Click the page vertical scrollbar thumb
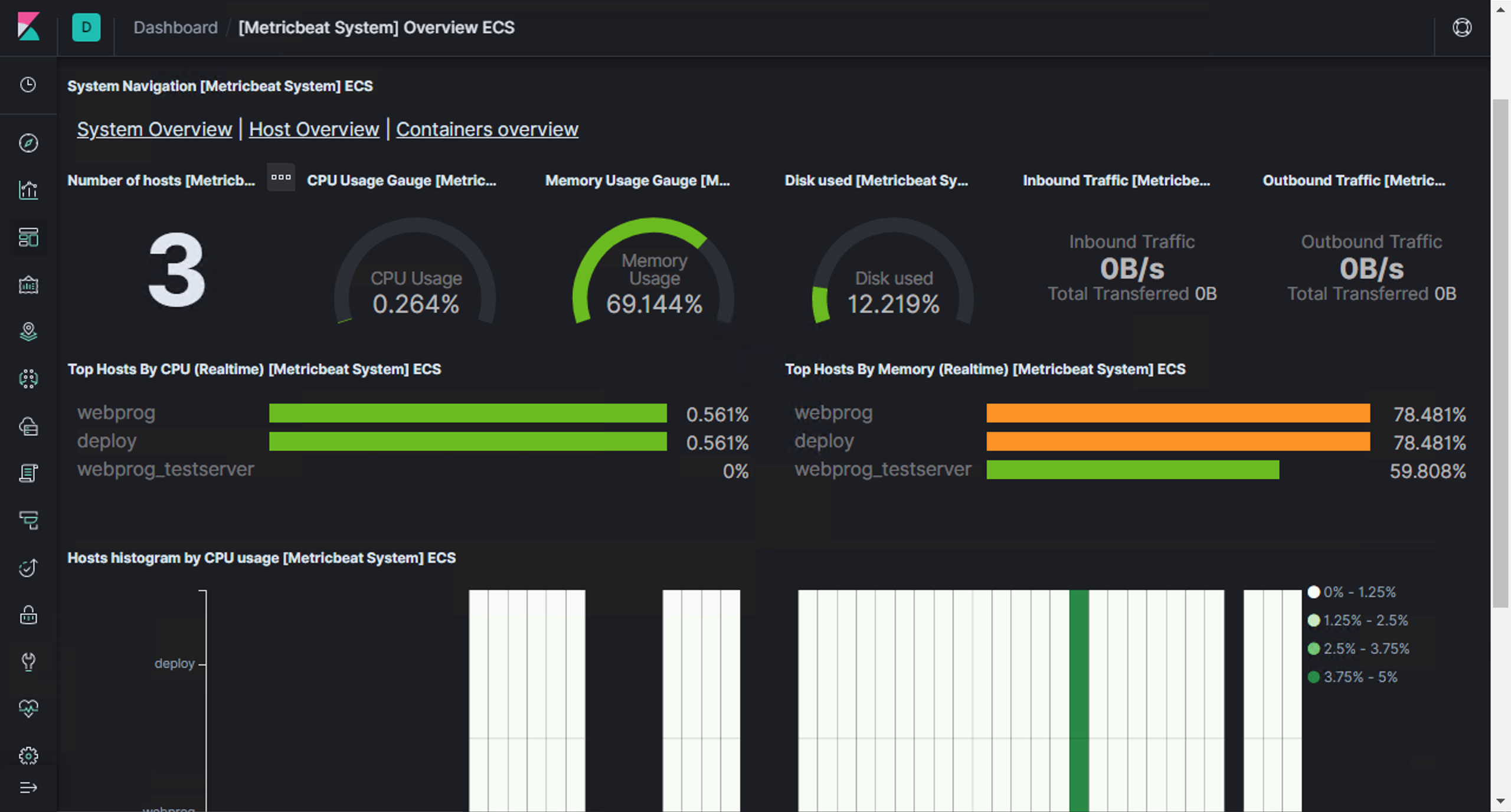The height and width of the screenshot is (812, 1511). [1500, 353]
